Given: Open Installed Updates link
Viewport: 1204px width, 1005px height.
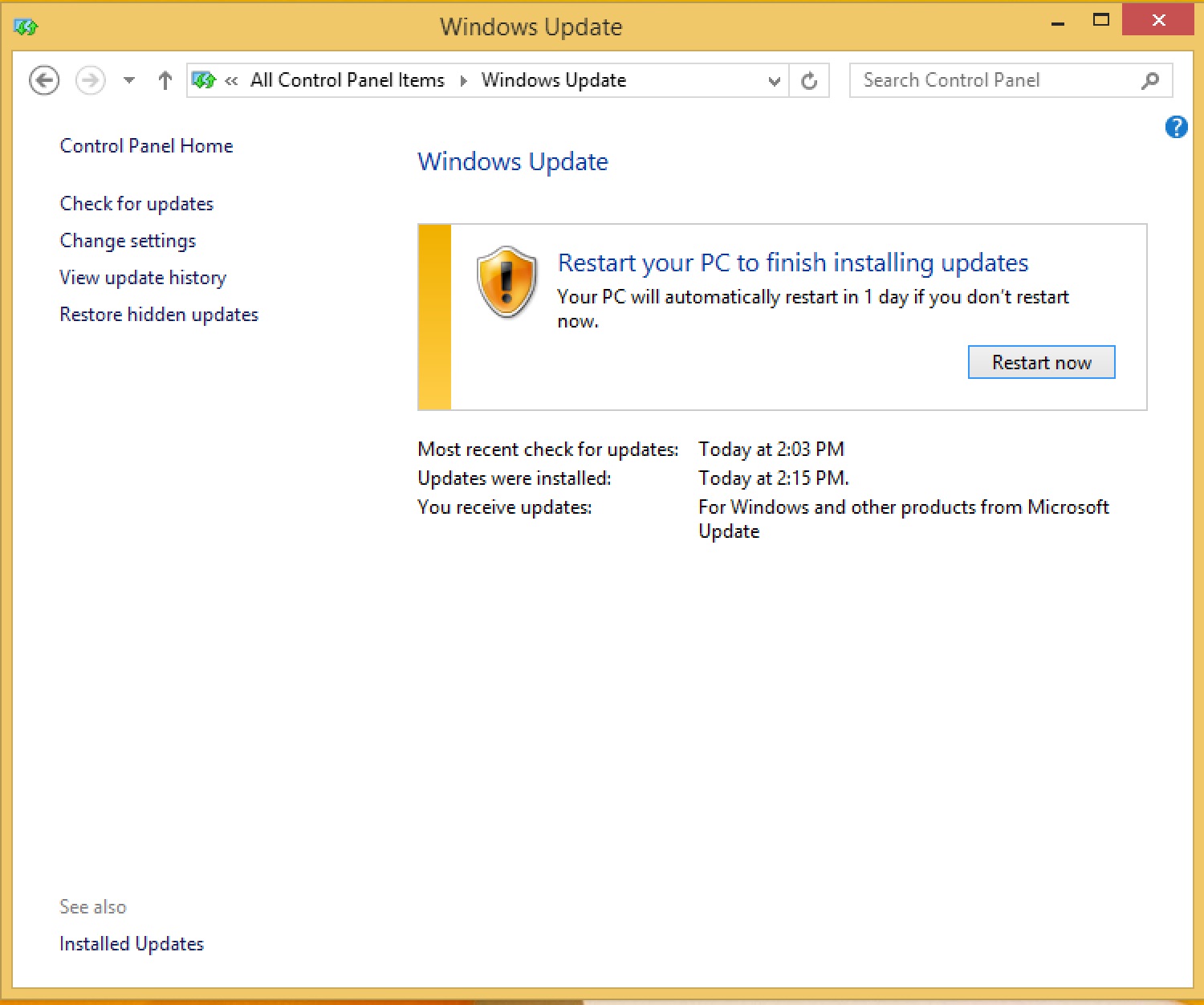Looking at the screenshot, I should 132,944.
